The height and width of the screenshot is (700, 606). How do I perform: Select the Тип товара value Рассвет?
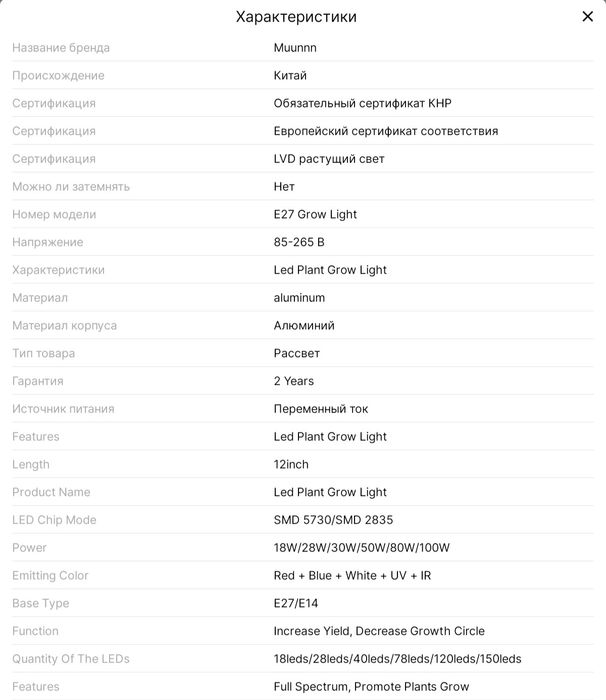299,353
